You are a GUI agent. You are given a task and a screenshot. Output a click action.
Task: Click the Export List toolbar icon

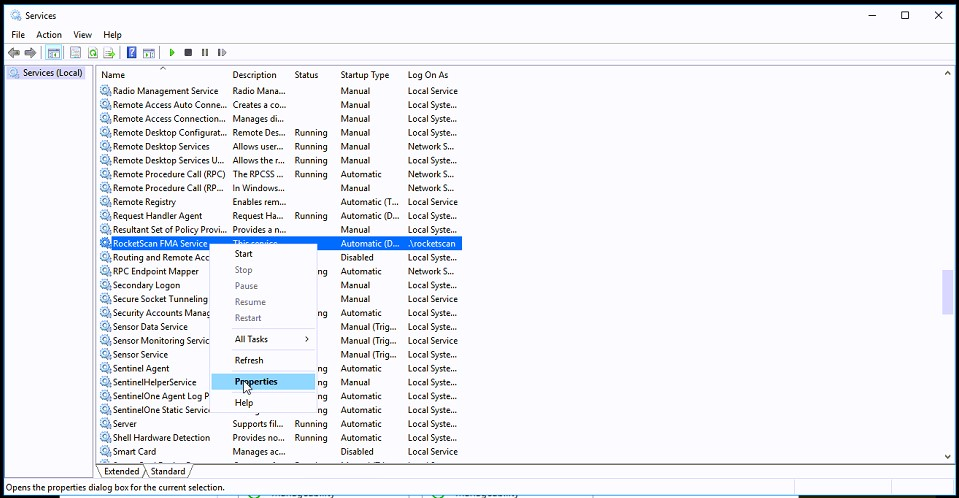point(109,53)
